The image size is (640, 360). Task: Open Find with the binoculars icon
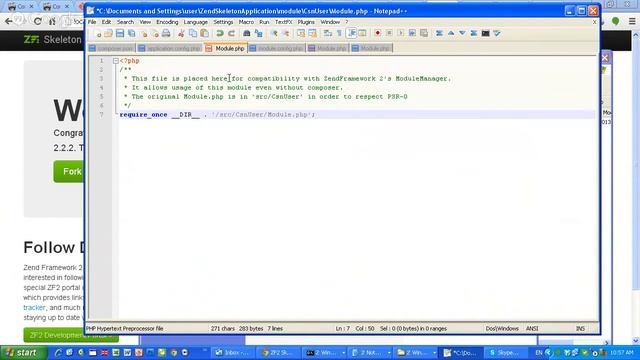247,33
